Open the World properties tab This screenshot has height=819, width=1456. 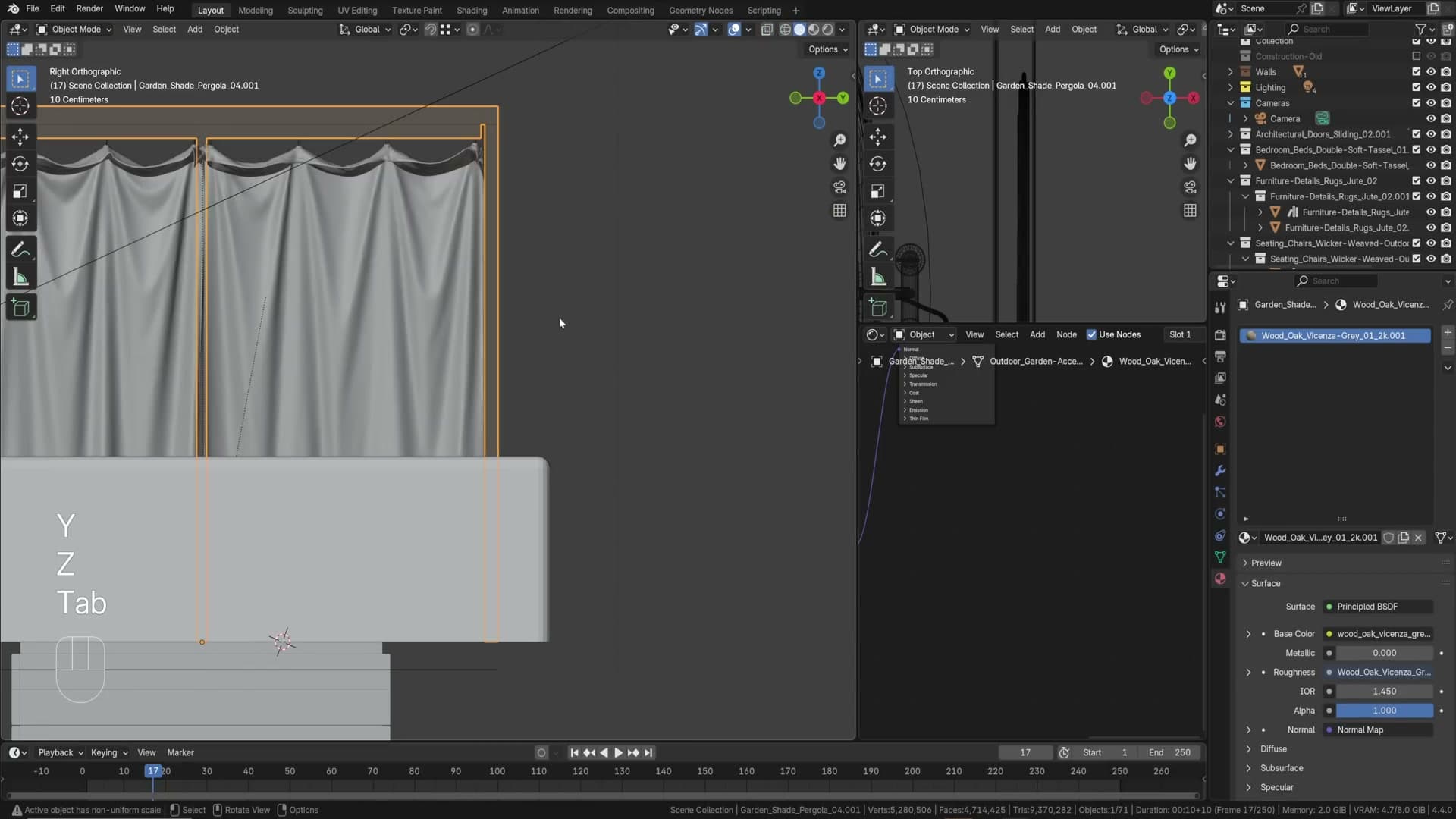pyautogui.click(x=1220, y=422)
